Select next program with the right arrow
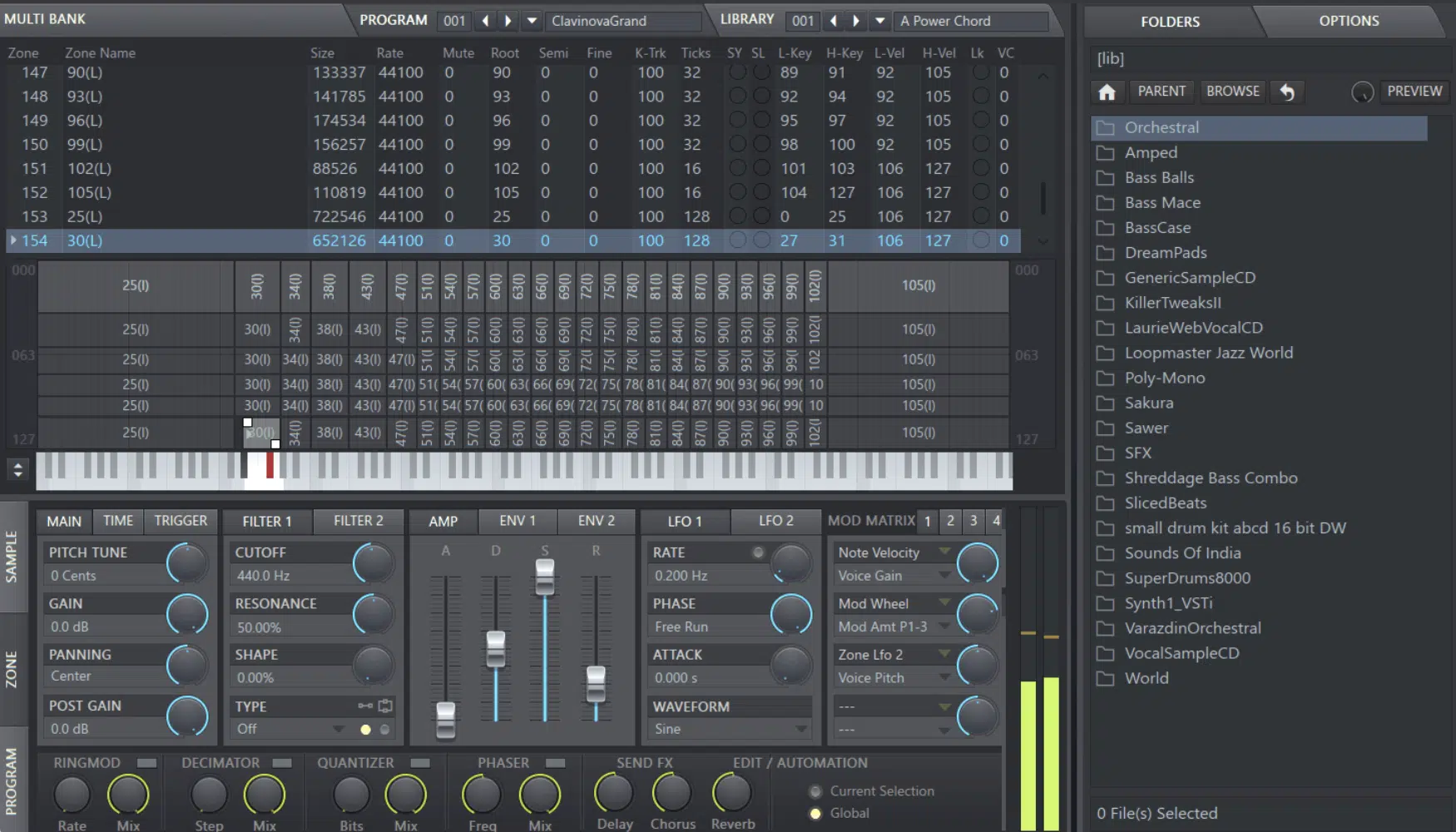The image size is (1456, 832). [x=508, y=21]
